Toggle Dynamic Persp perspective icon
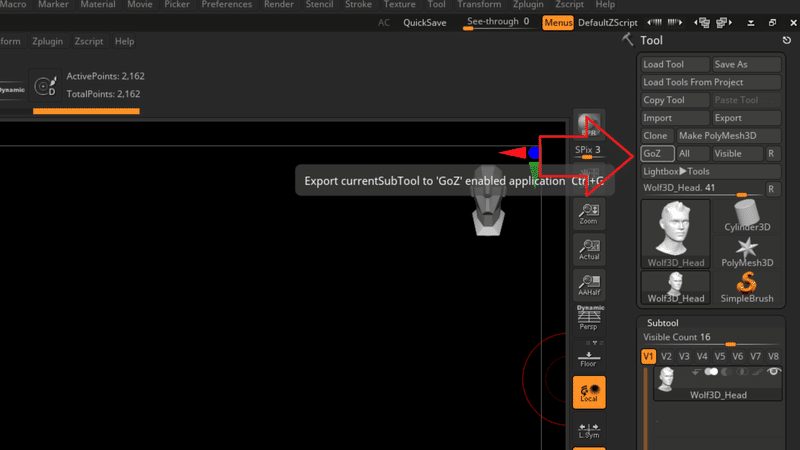800x450 pixels. 589,317
